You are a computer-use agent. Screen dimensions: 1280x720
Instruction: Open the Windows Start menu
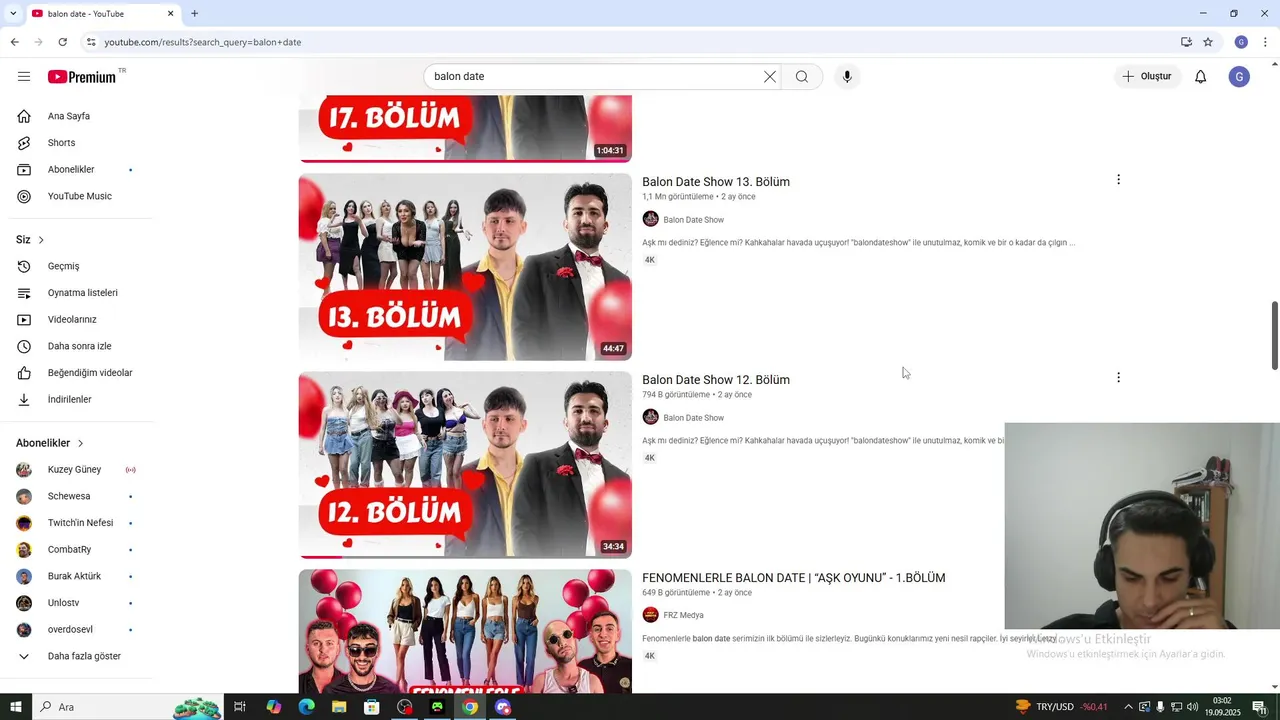(16, 707)
